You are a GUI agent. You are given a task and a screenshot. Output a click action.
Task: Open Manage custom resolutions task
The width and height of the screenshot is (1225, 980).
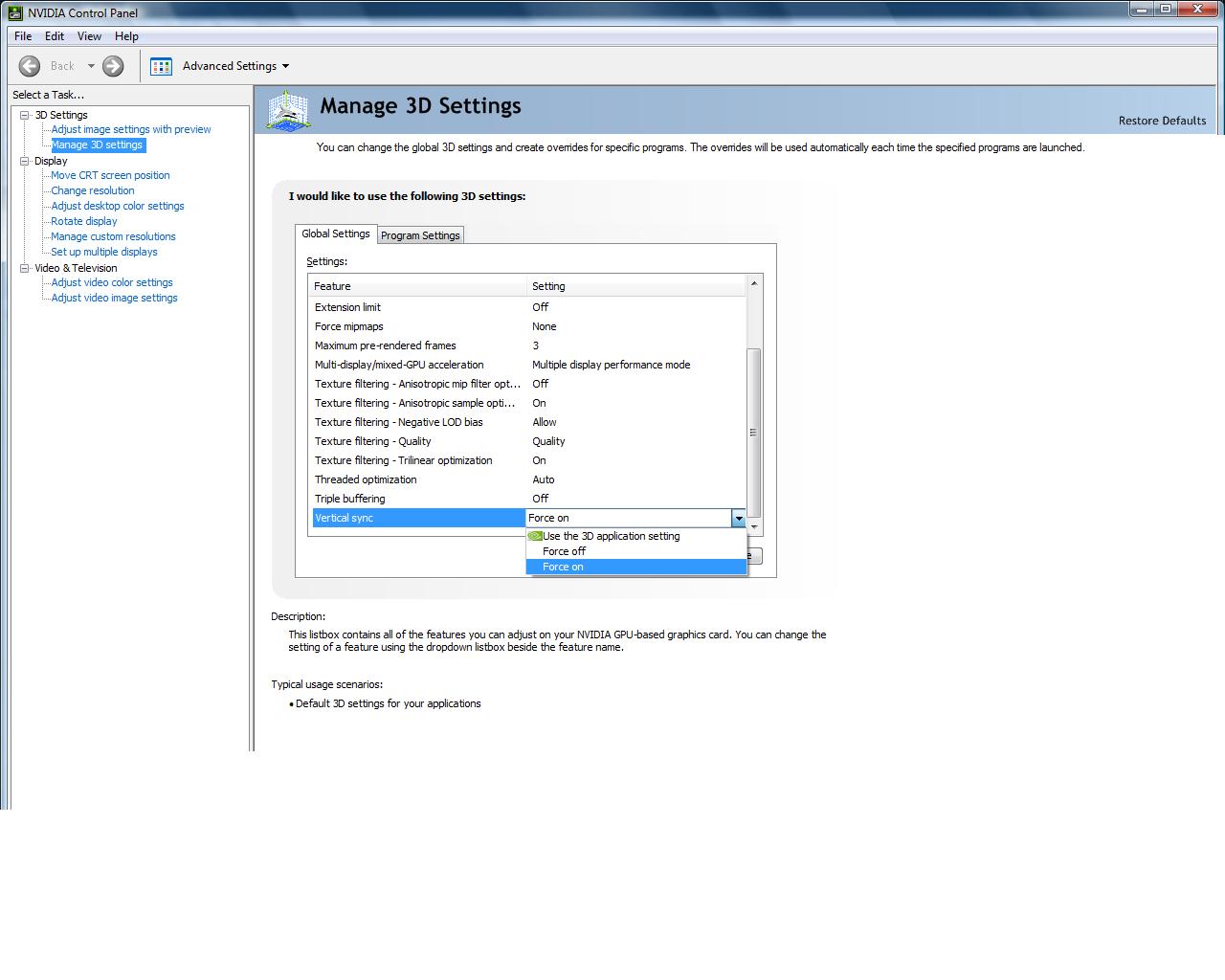tap(113, 236)
